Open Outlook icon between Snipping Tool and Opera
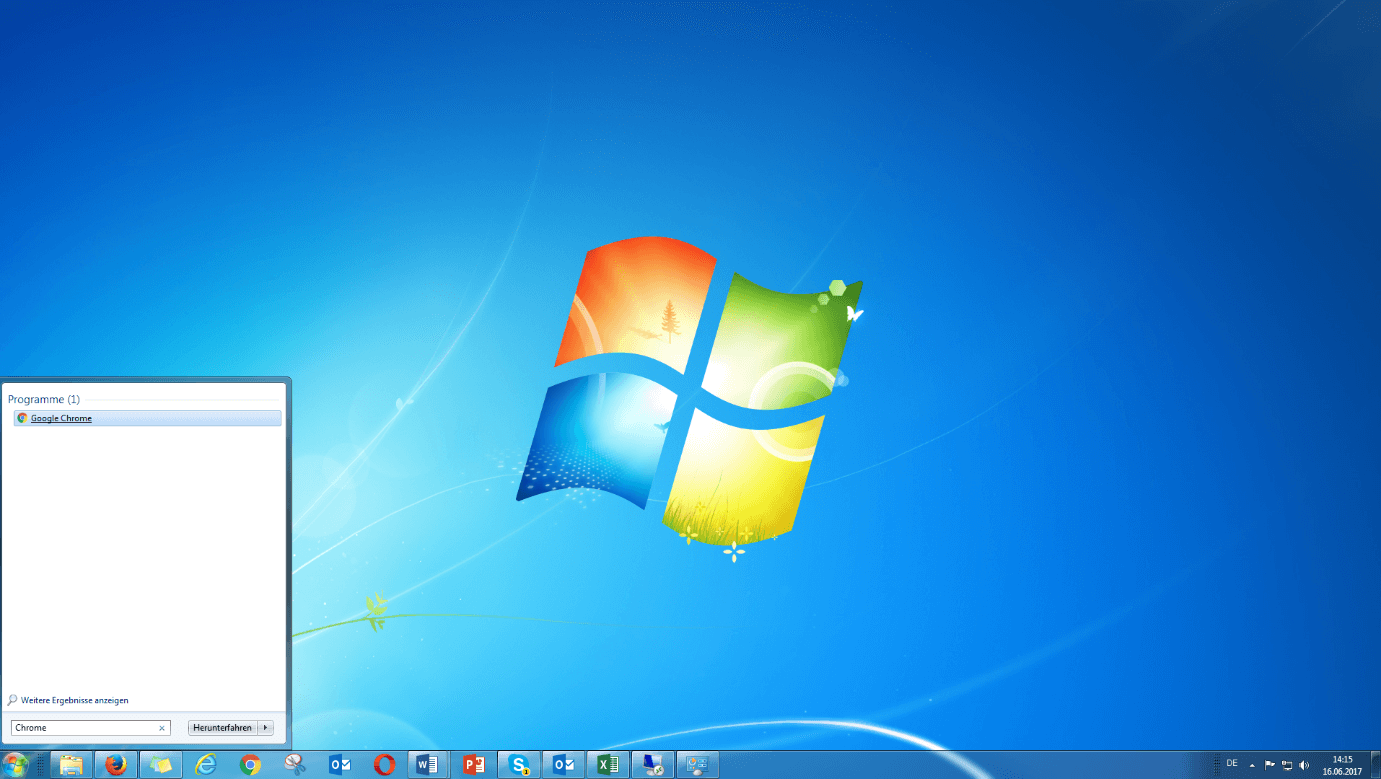 pyautogui.click(x=340, y=765)
